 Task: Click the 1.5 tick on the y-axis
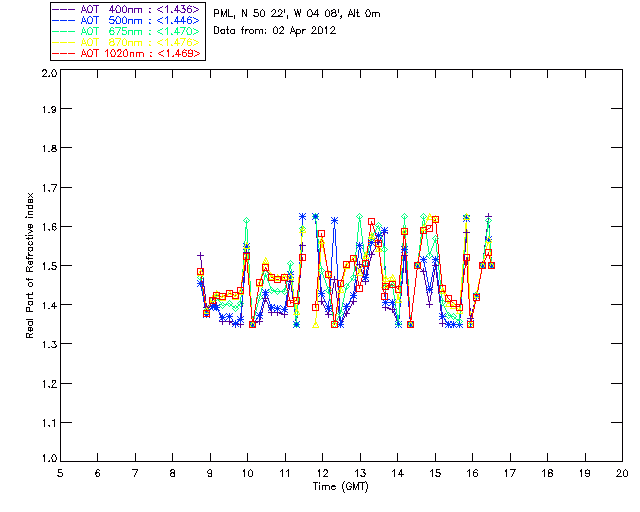click(x=48, y=266)
